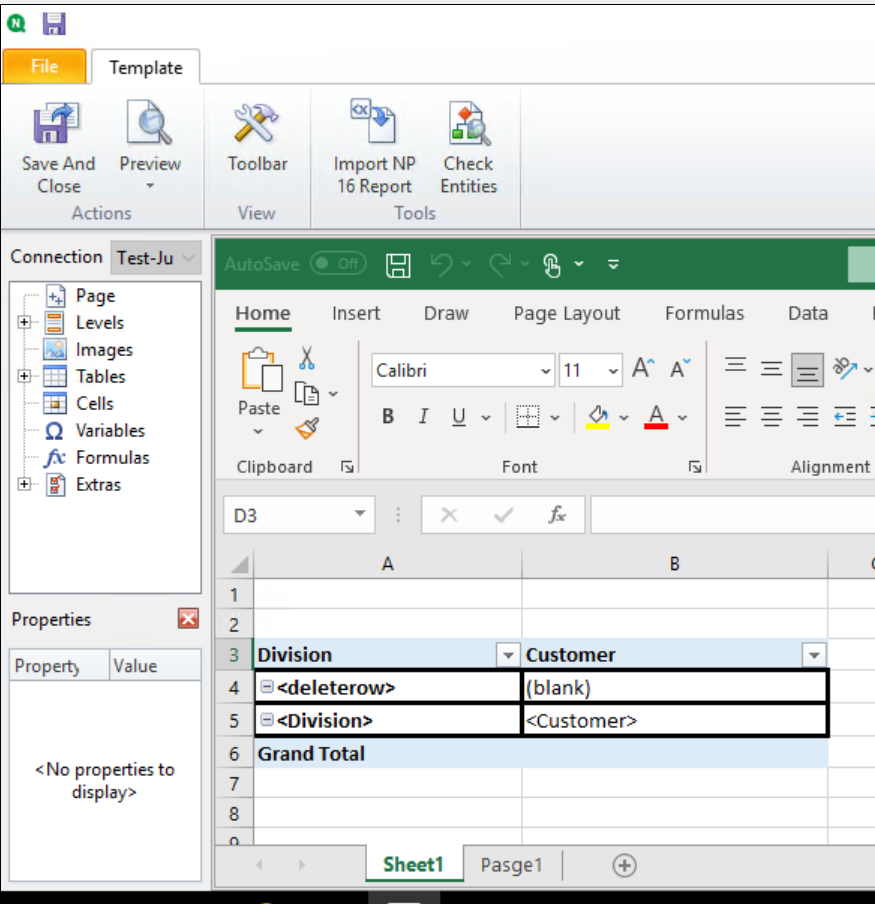
Task: Open the Name Box dropdown arrow
Action: point(360,513)
